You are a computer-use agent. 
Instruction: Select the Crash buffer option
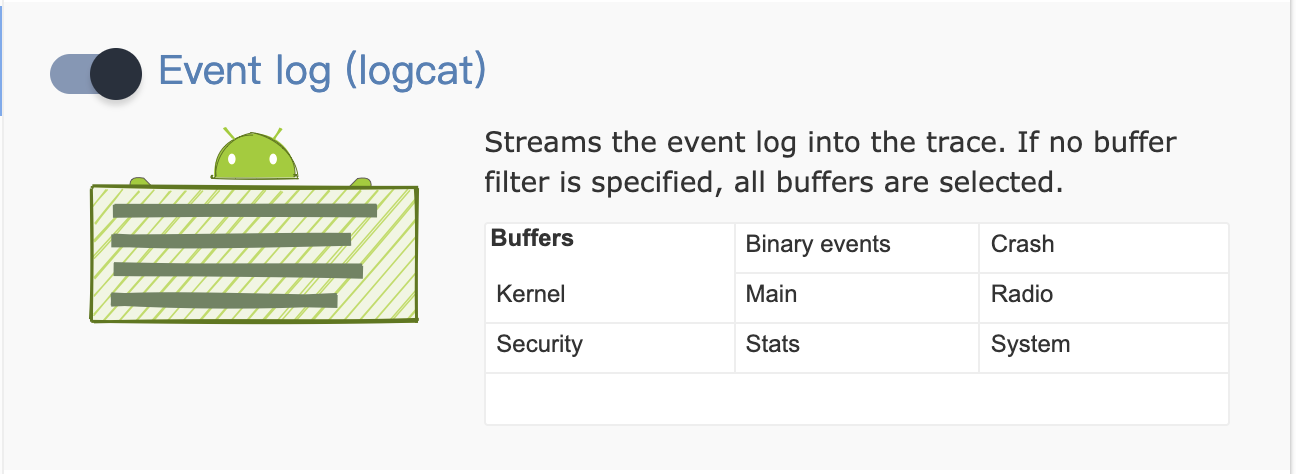click(1022, 245)
